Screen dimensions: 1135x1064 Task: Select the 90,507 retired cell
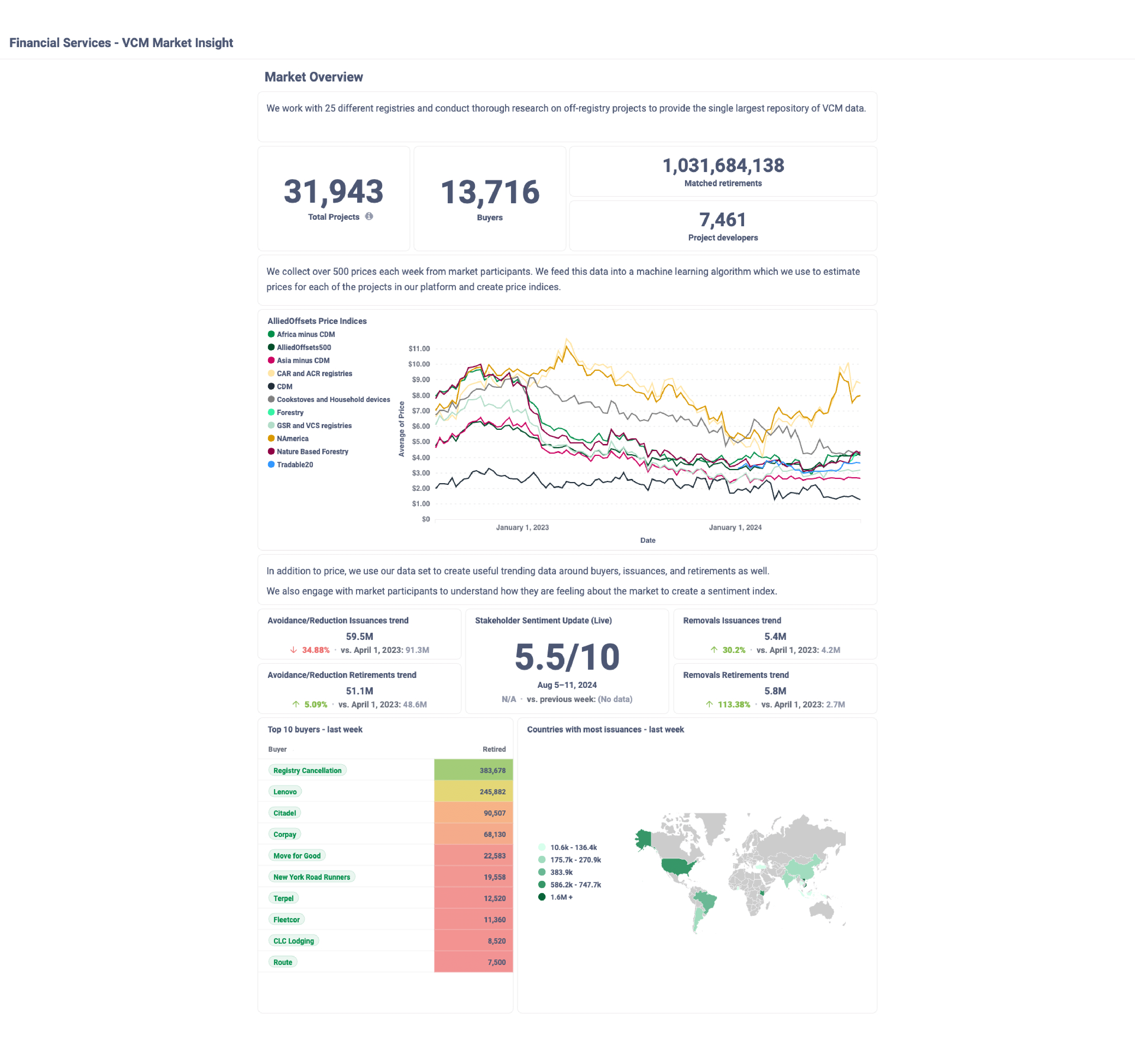pyautogui.click(x=473, y=813)
